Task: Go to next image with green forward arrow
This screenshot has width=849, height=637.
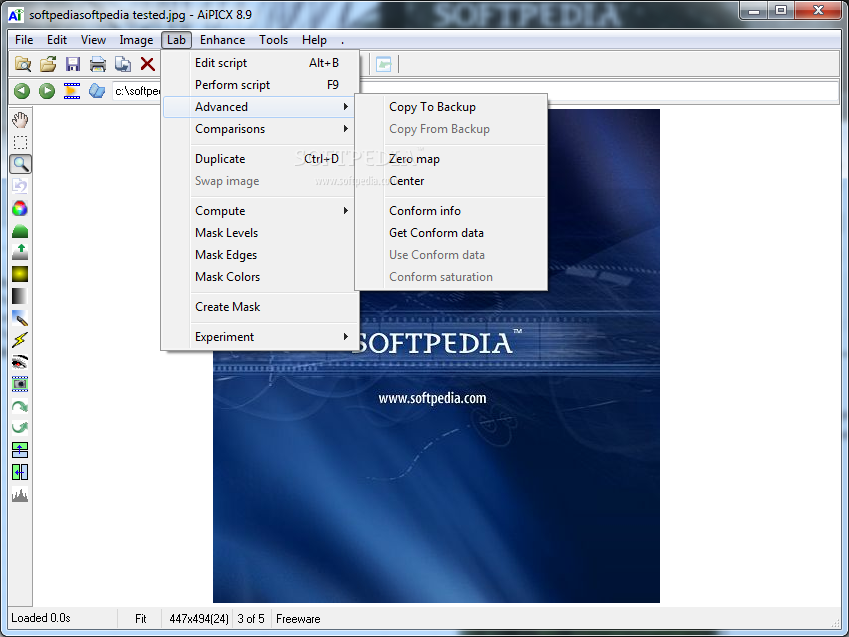Action: tap(47, 90)
